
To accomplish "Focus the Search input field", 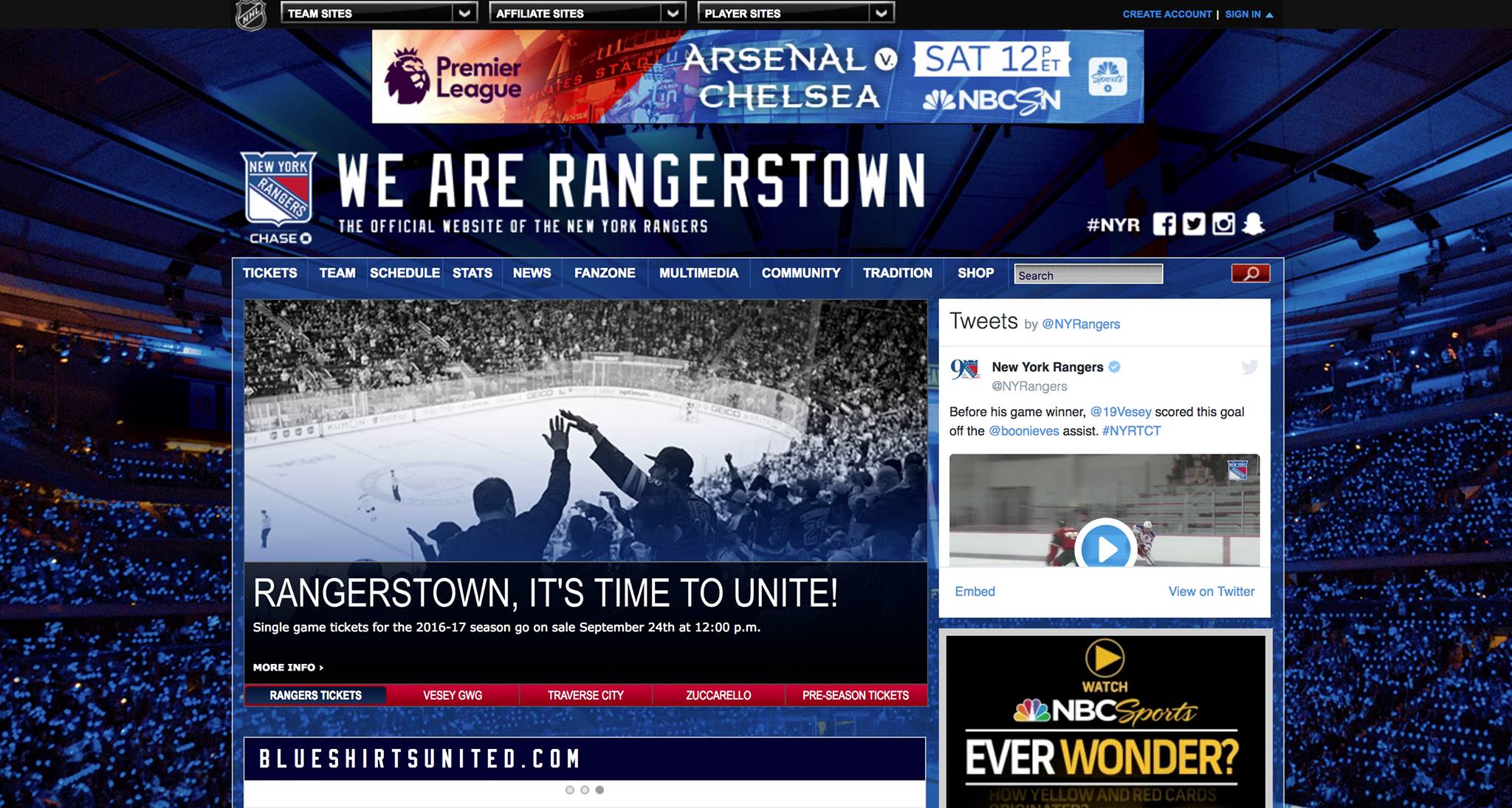I will [x=1088, y=274].
